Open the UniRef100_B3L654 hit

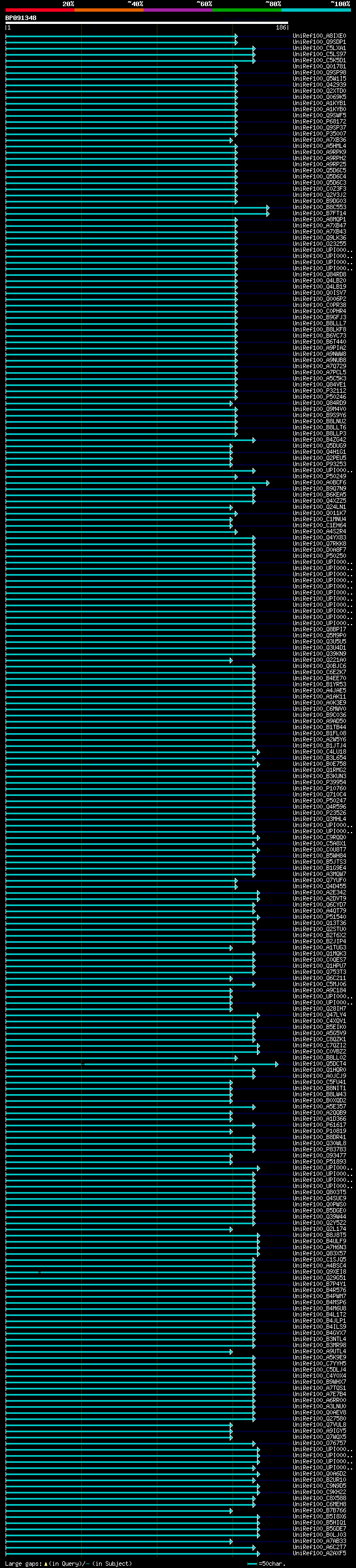point(319,758)
